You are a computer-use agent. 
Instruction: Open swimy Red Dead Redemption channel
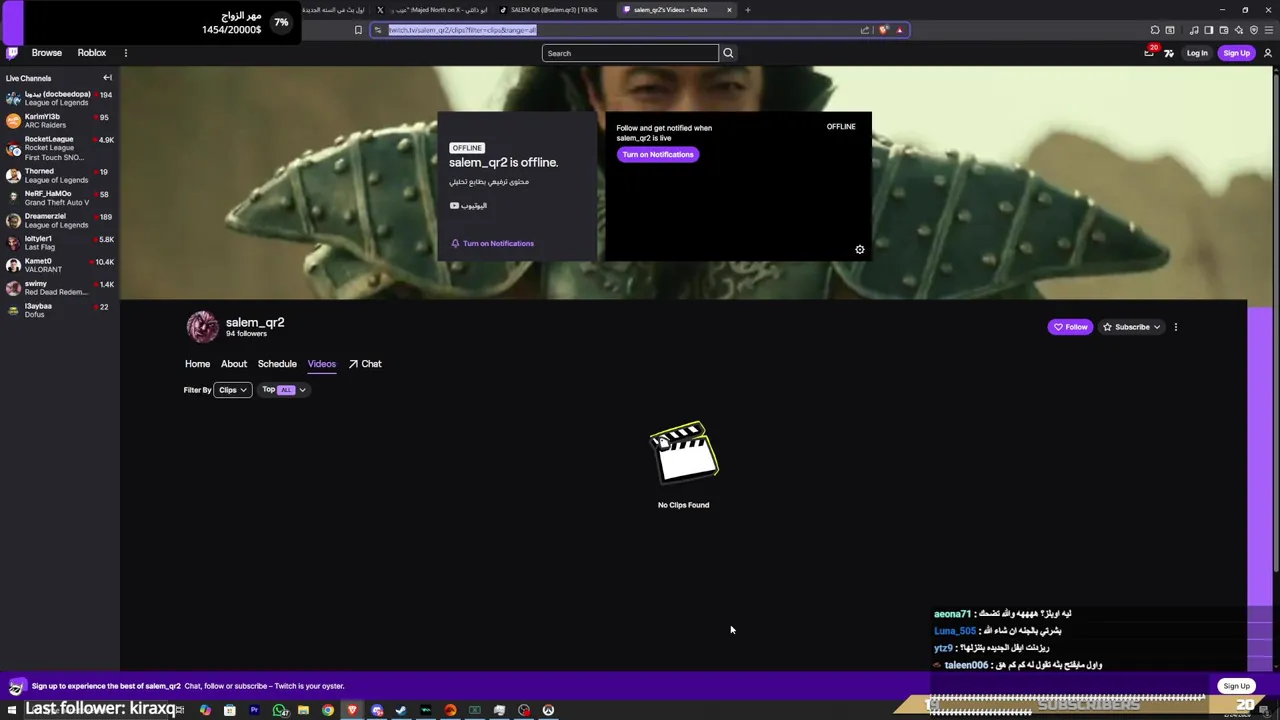(x=60, y=288)
